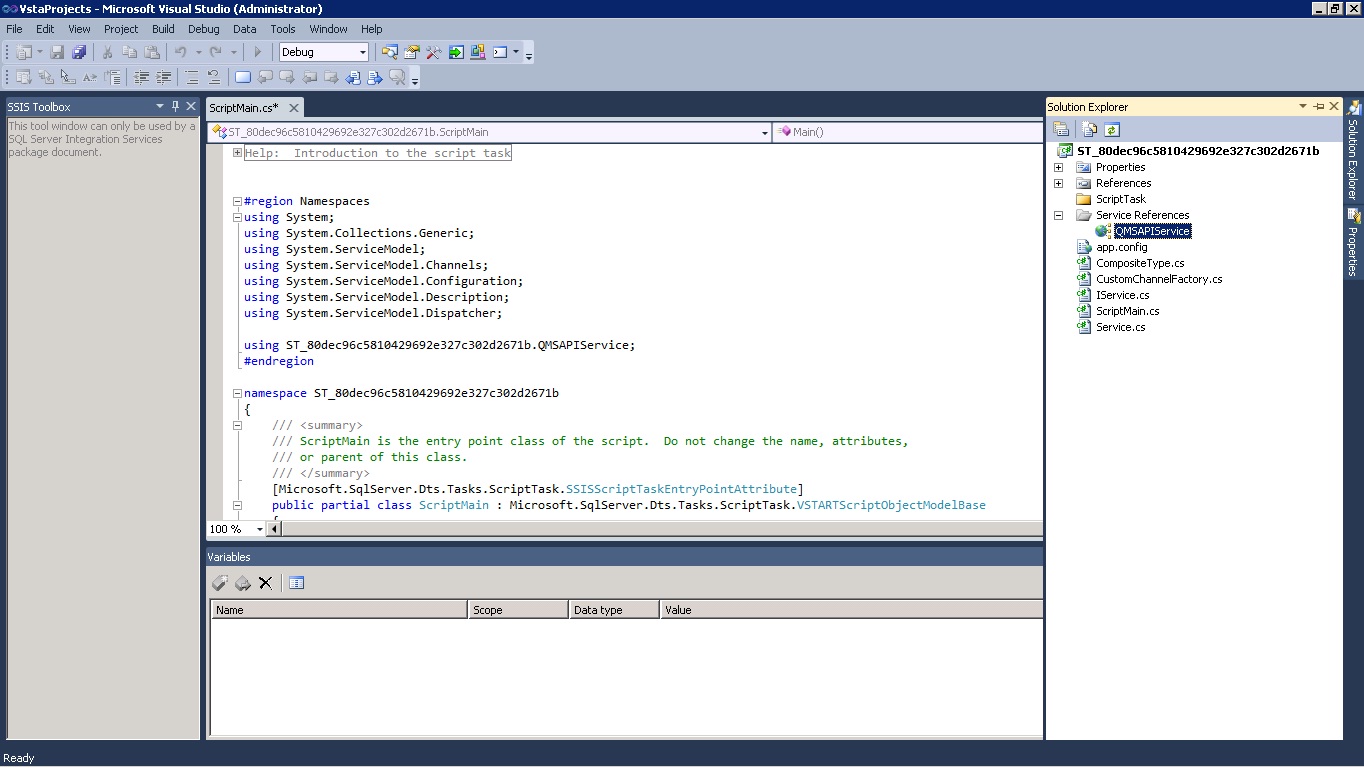Select CustomChannelFactory.cs file
1364x768 pixels.
coord(1159,279)
